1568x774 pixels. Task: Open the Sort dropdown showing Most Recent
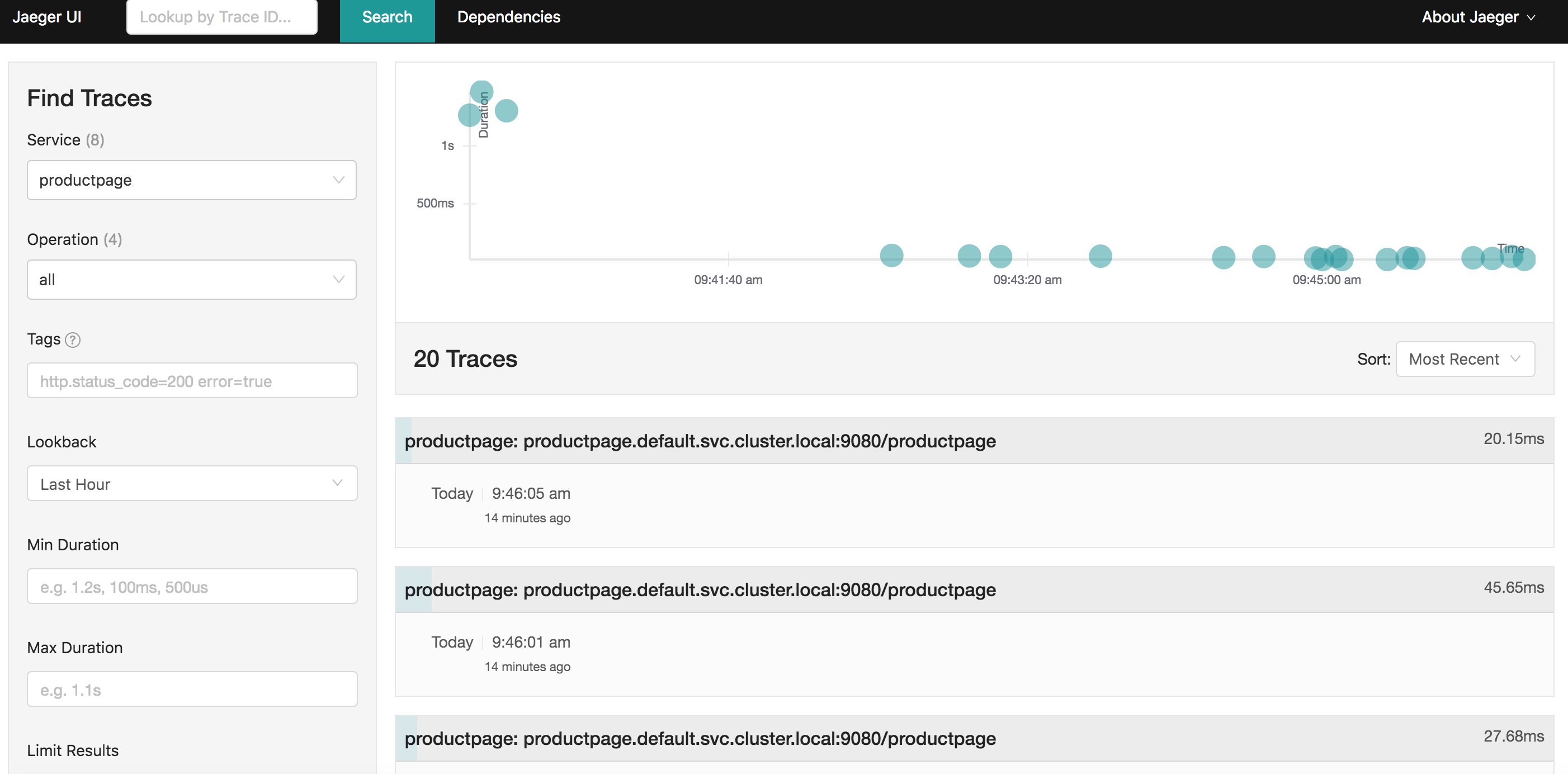1465,359
